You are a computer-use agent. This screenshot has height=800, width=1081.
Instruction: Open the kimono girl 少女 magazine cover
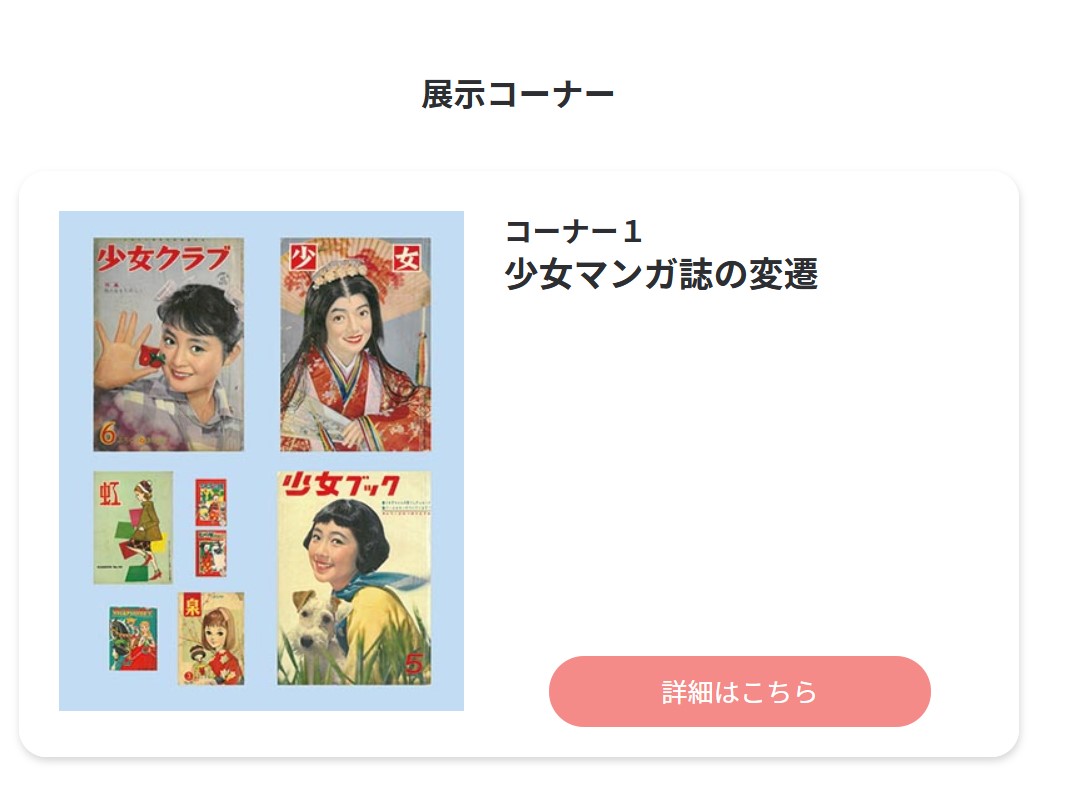point(356,344)
